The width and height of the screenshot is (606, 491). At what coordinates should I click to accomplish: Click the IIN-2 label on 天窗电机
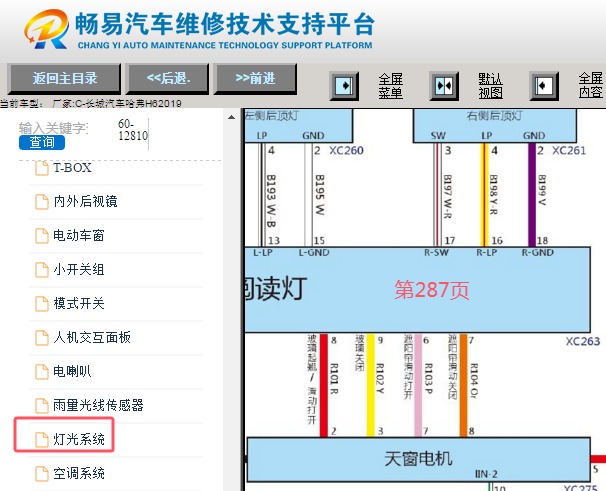pos(486,474)
